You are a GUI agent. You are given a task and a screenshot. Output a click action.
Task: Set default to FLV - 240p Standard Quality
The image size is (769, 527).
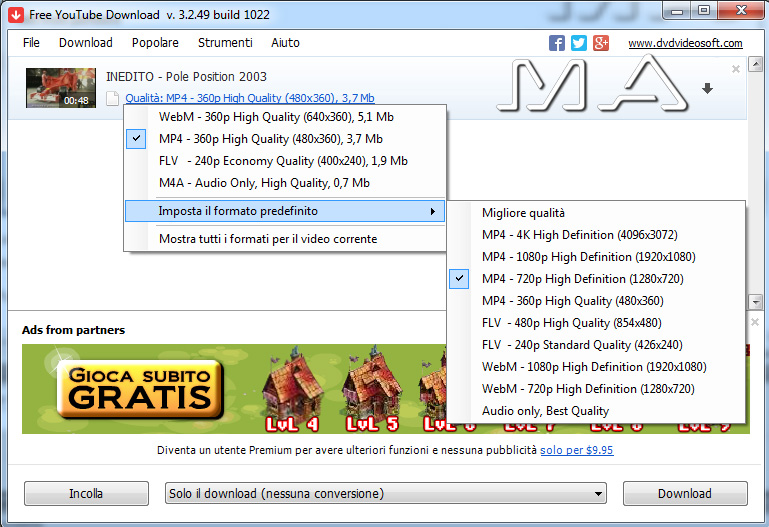[x=596, y=345]
